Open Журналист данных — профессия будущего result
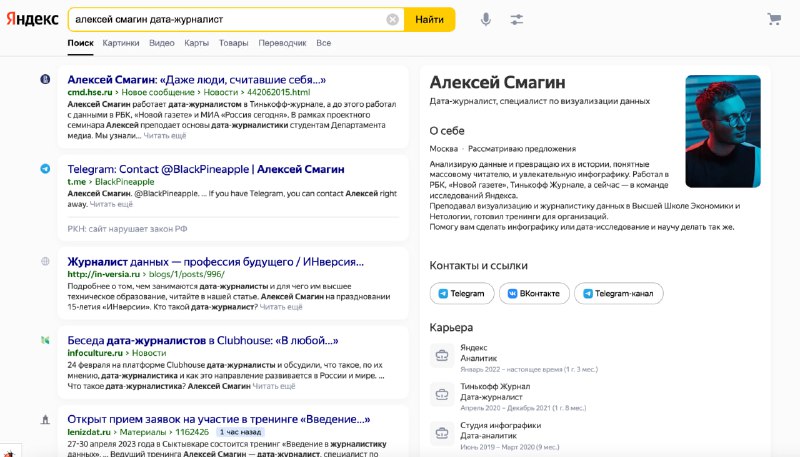 click(x=215, y=262)
